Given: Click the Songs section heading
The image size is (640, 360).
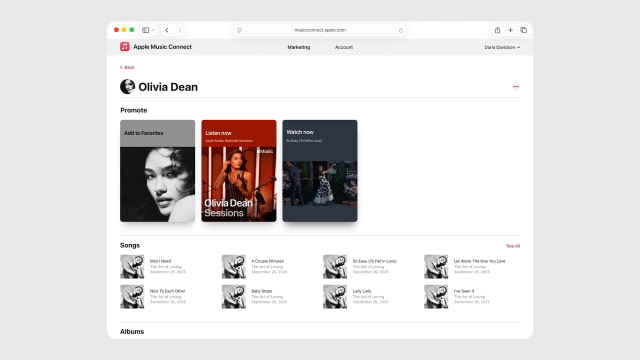Looking at the screenshot, I should coord(130,245).
